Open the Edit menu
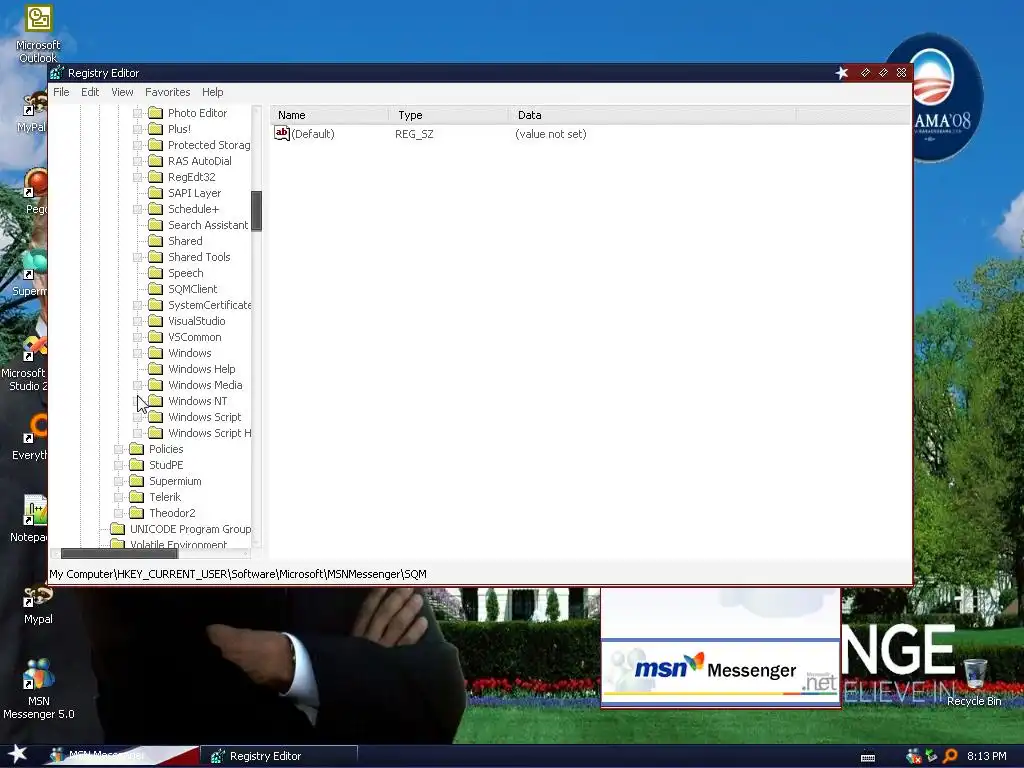1024x768 pixels. pyautogui.click(x=90, y=92)
